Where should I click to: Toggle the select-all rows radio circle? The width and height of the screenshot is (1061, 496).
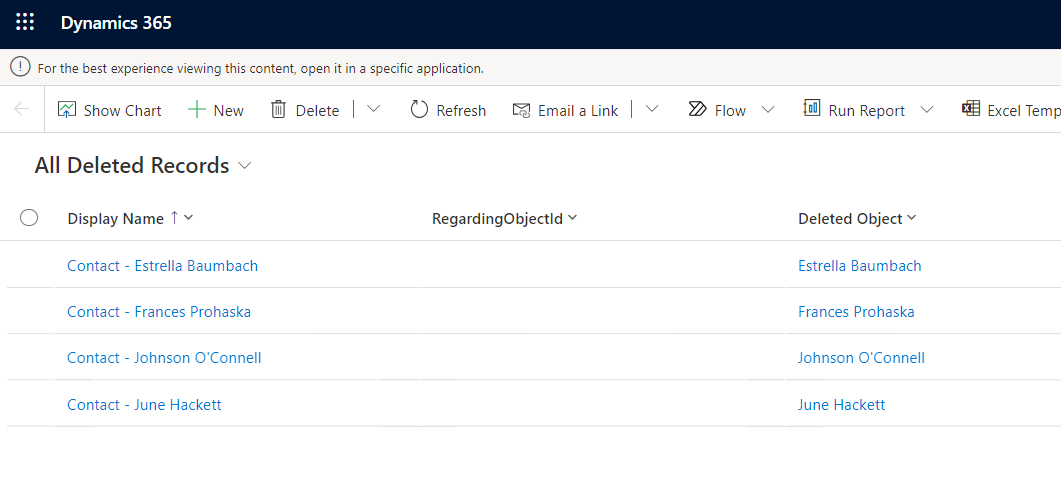pyautogui.click(x=29, y=218)
